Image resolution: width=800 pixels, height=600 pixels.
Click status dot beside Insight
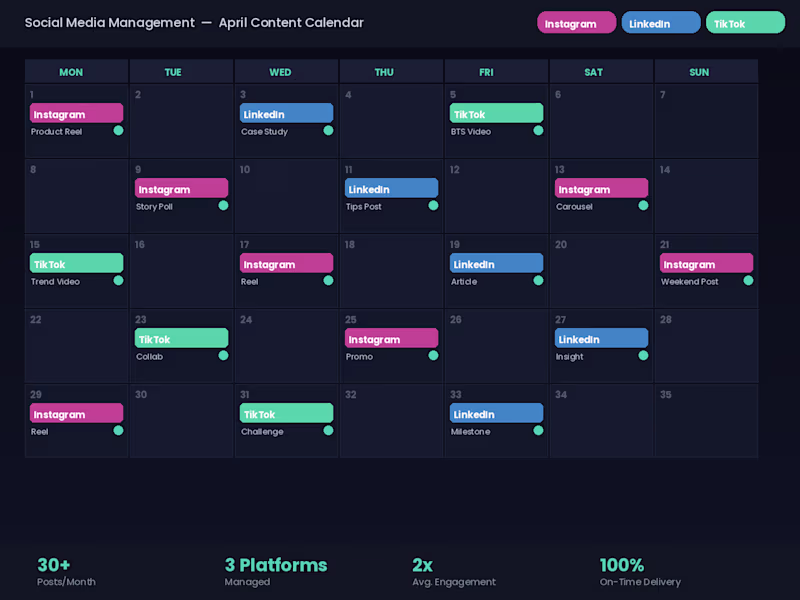(643, 356)
